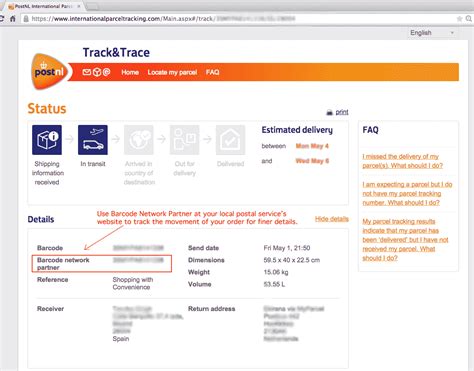
Task: Click the browser address bar URL
Action: 163,19
